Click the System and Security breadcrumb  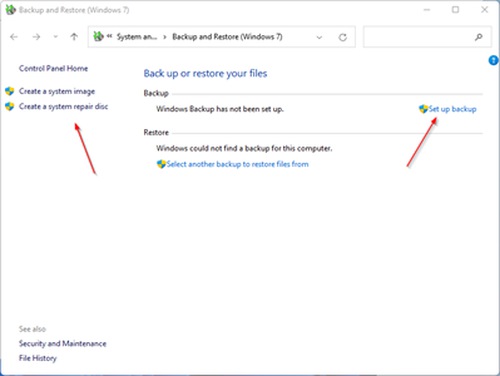click(x=137, y=37)
